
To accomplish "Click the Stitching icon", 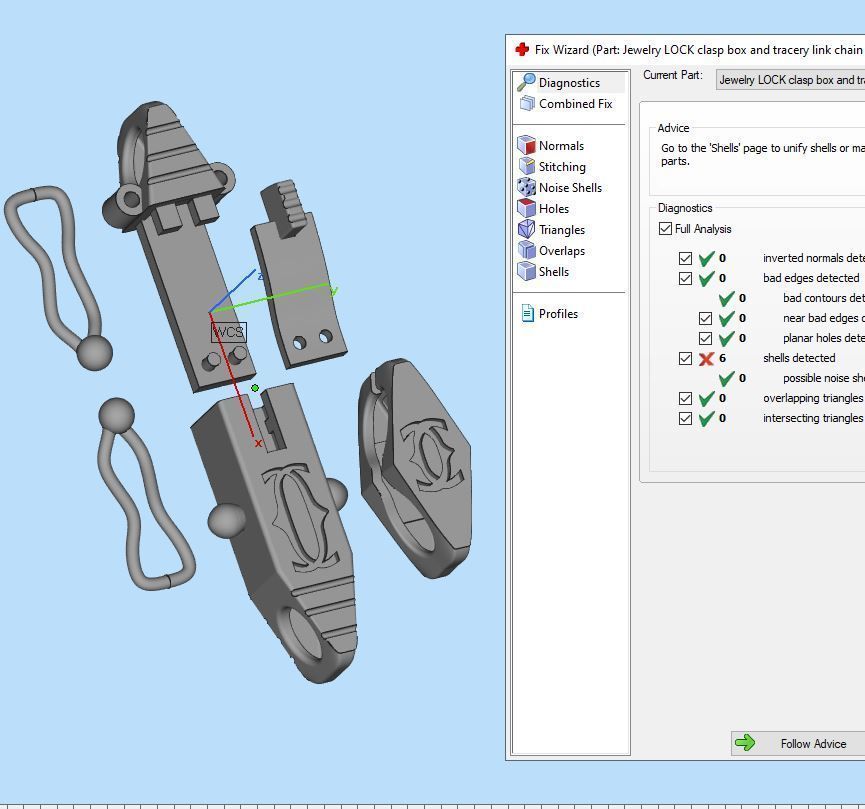I will (526, 166).
